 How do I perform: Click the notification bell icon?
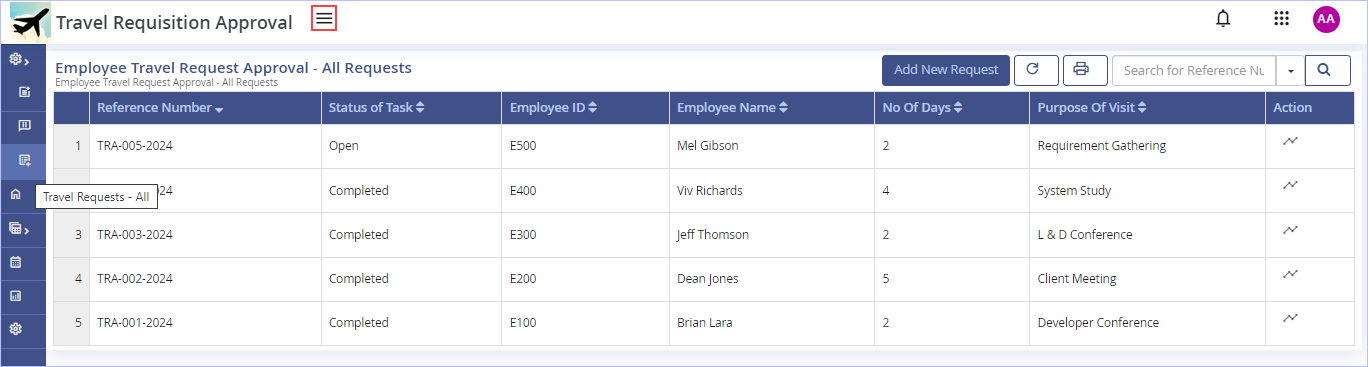click(1223, 18)
